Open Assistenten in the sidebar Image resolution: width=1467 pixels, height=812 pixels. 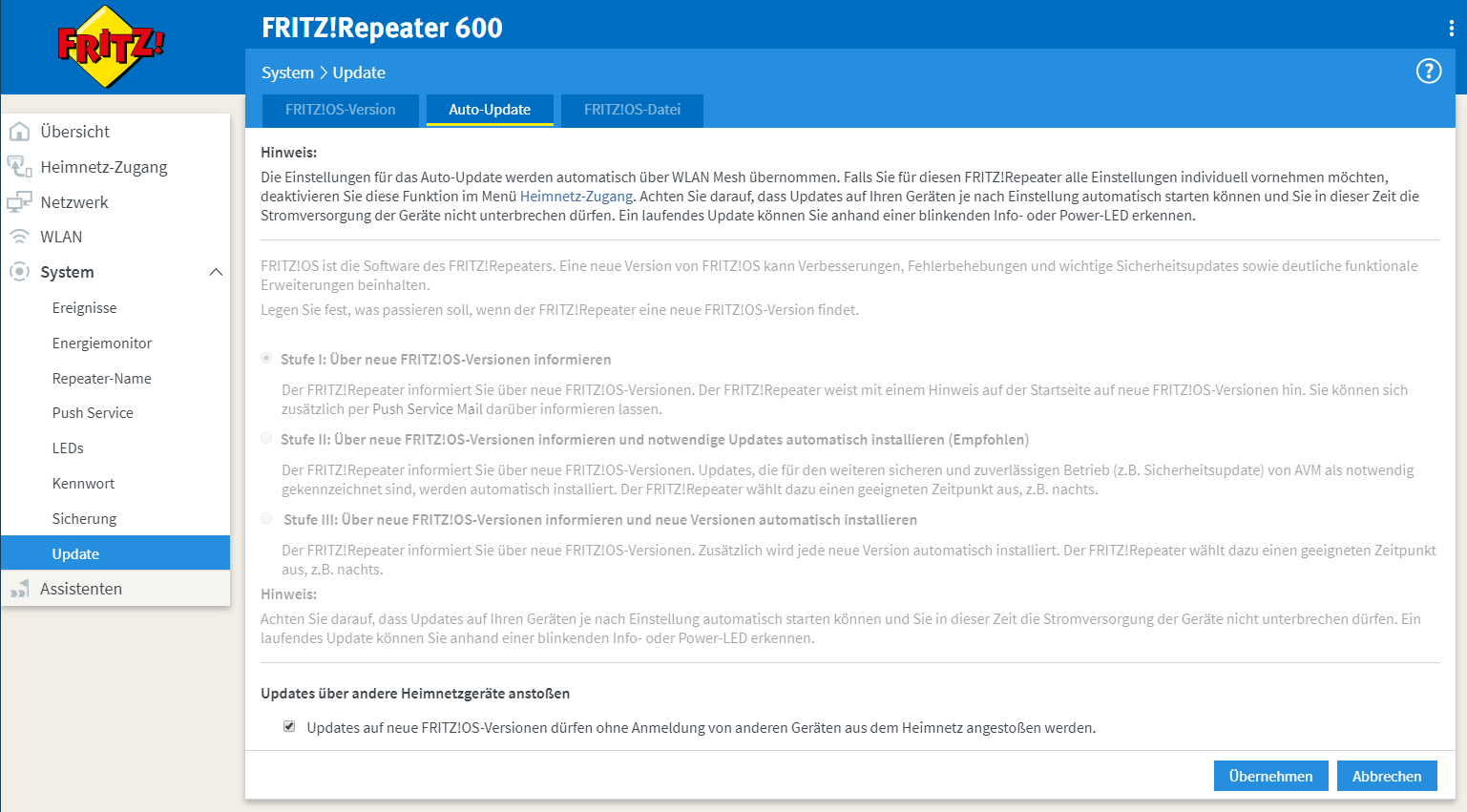(81, 589)
